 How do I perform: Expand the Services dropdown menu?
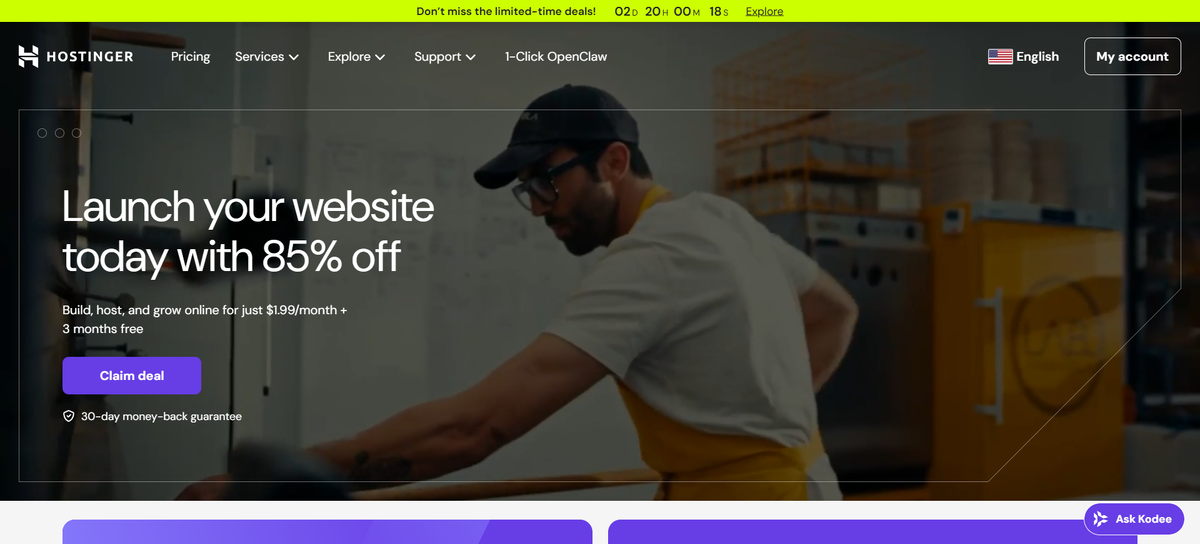[267, 57]
